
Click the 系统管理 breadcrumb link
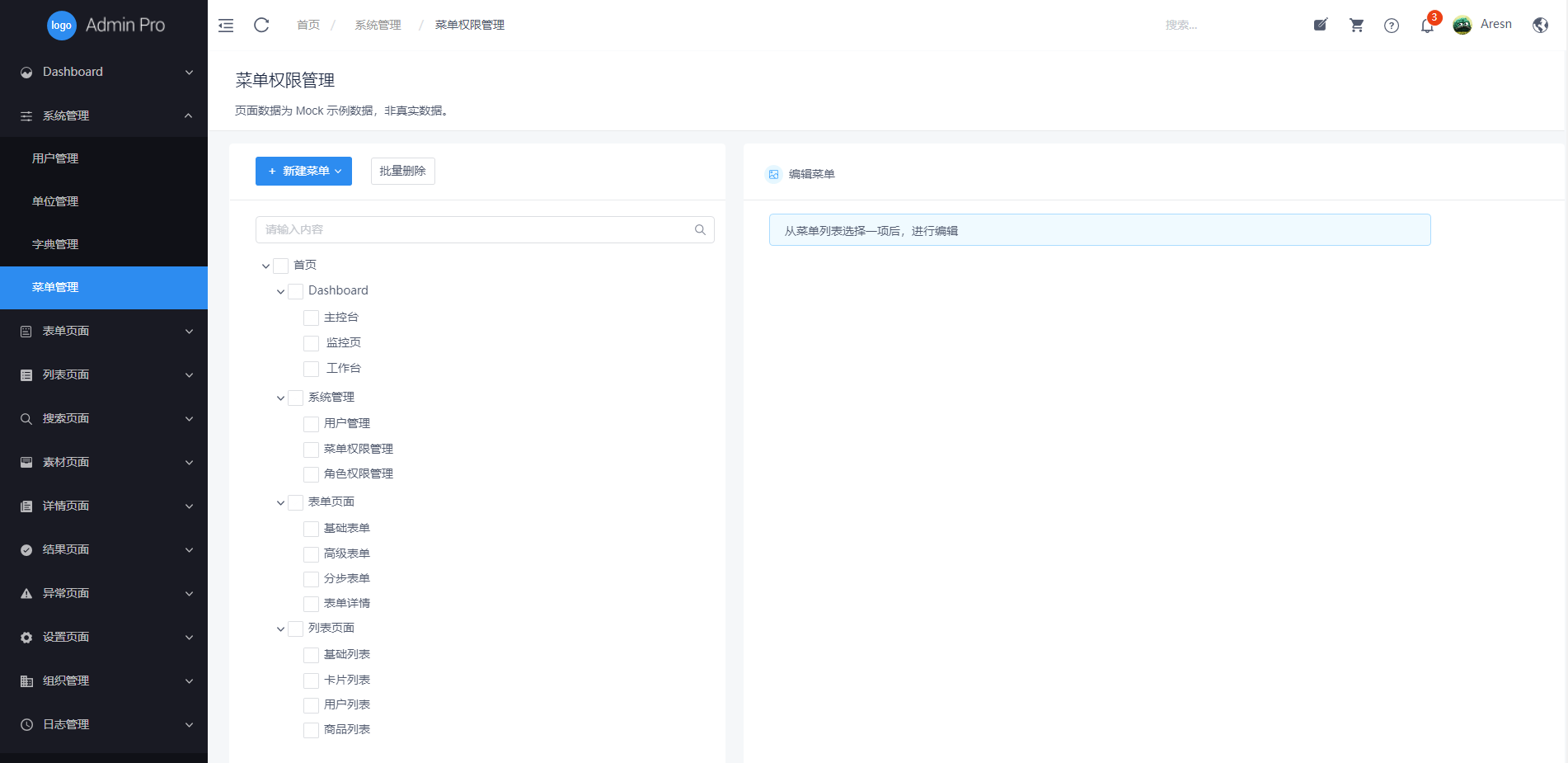tap(378, 25)
